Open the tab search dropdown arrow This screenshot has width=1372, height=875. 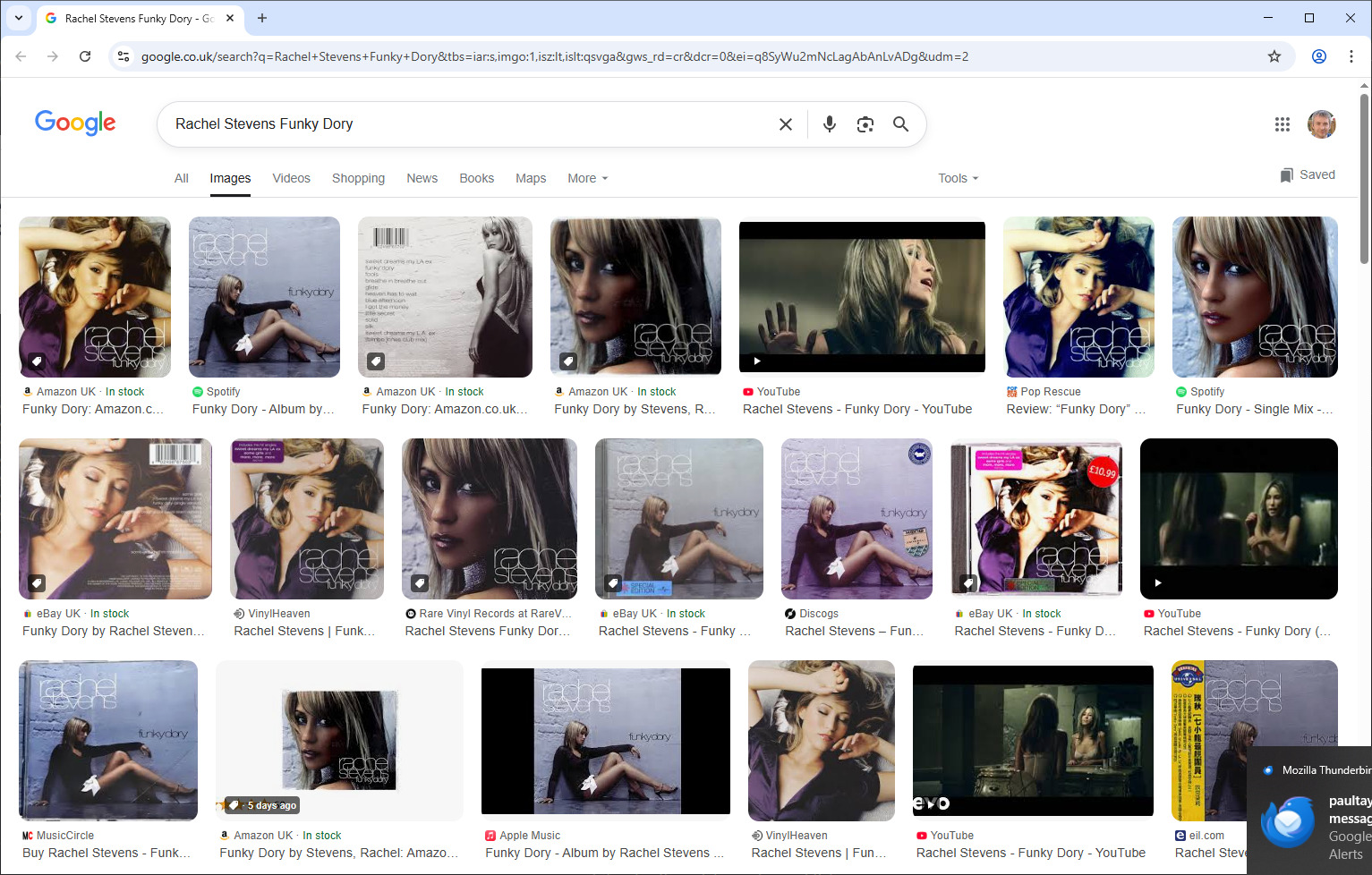(x=18, y=18)
